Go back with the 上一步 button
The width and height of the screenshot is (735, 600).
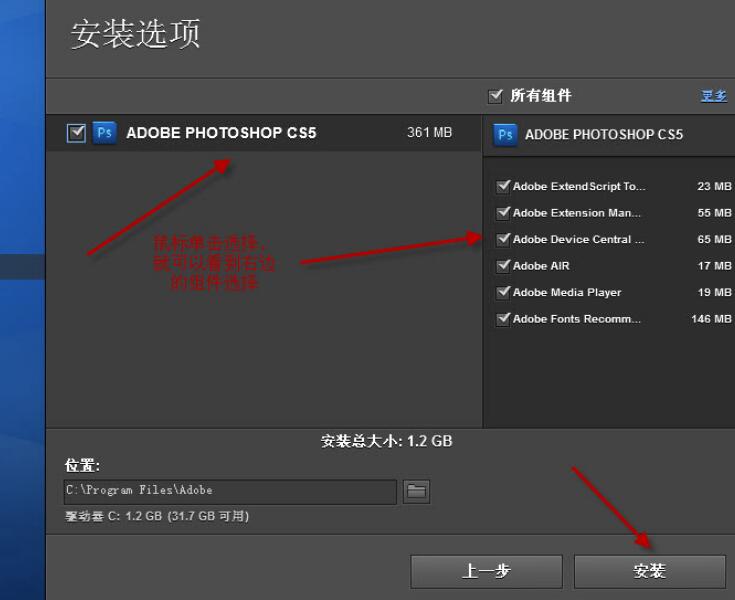(487, 571)
